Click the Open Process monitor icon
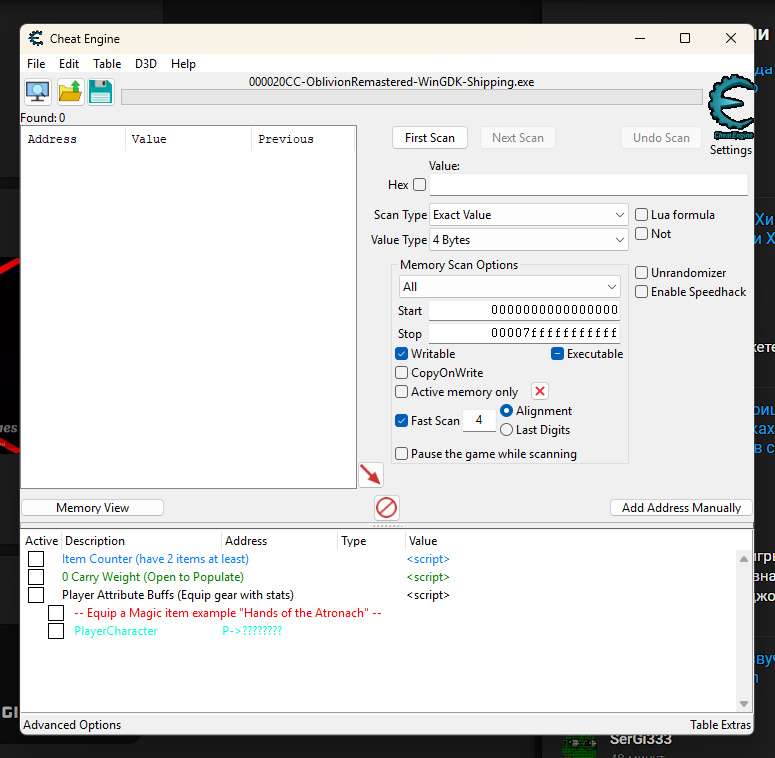Screen dimensions: 775x758 tap(38, 92)
